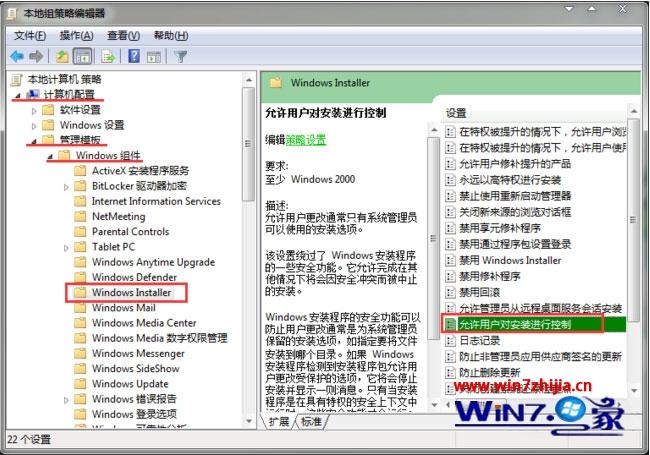The height and width of the screenshot is (455, 650).
Task: Click the Filter funnel toolbar icon
Action: (x=181, y=56)
